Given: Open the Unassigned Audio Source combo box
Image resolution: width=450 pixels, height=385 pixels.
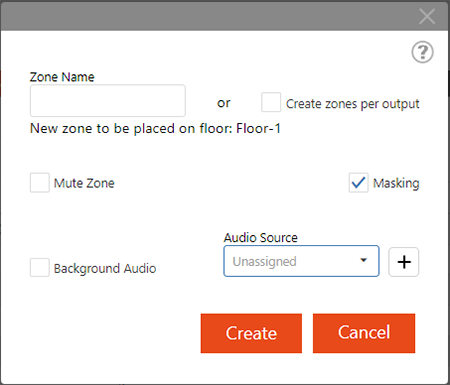Looking at the screenshot, I should click(301, 261).
